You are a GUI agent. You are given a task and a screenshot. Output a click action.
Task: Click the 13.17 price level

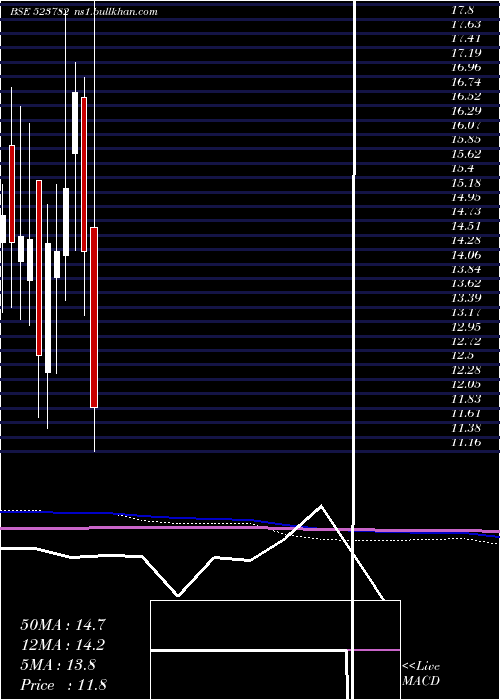[x=466, y=312]
